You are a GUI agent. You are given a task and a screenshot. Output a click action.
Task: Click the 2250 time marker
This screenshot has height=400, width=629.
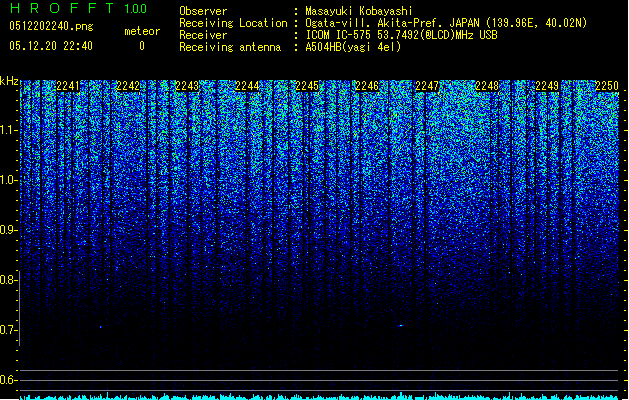coord(607,86)
